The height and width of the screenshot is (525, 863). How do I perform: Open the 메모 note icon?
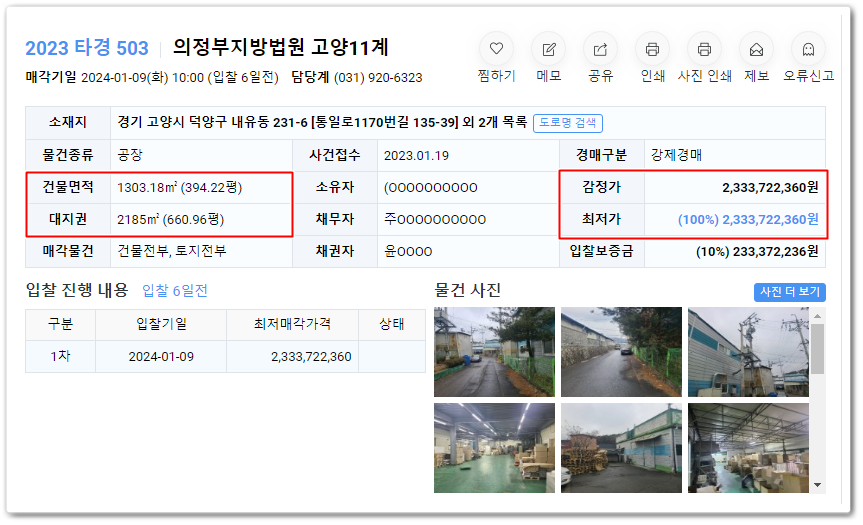pyautogui.click(x=549, y=49)
